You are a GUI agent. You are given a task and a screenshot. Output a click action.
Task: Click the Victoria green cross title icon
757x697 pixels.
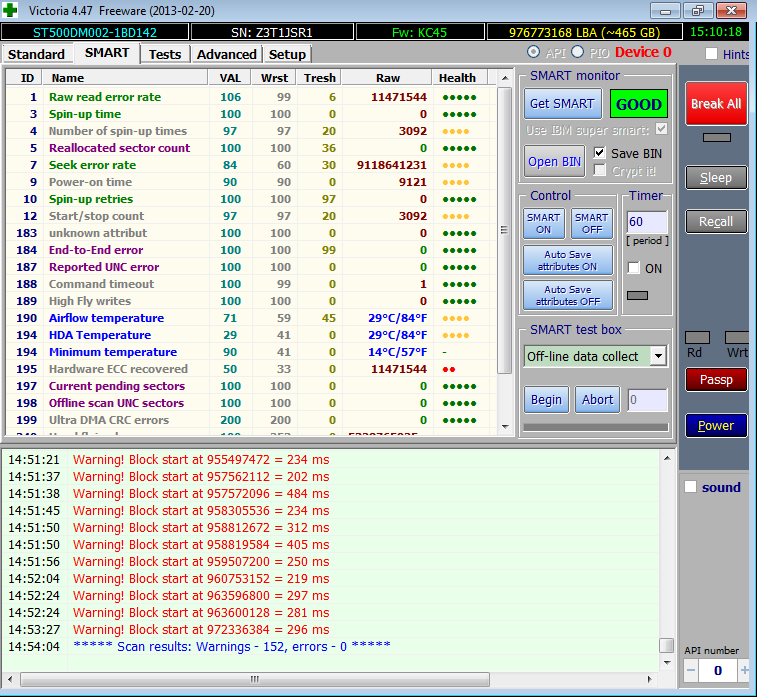point(11,11)
